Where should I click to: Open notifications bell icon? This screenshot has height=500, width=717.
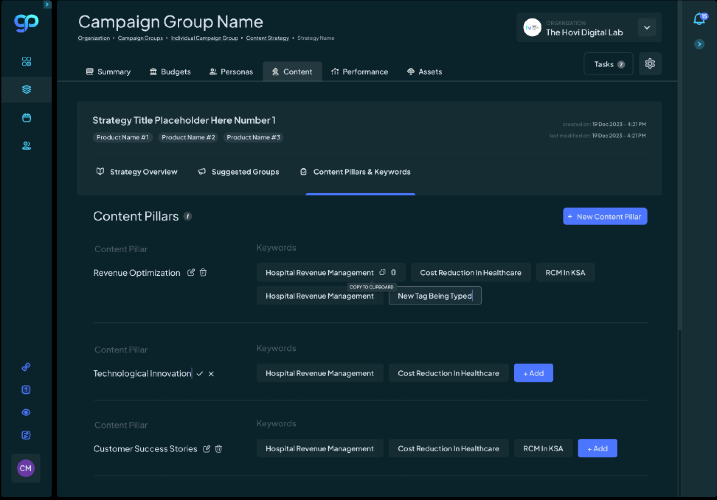click(699, 19)
